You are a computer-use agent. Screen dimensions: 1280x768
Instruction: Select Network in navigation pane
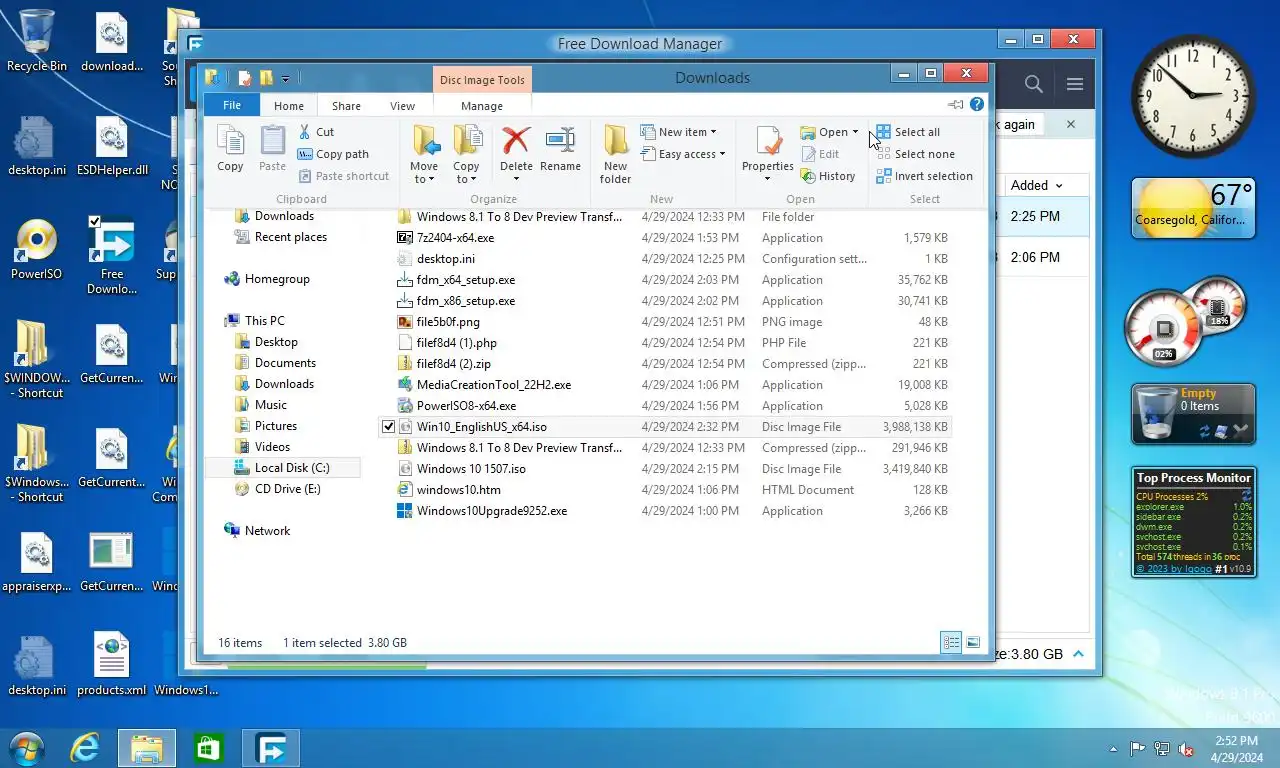click(x=258, y=531)
